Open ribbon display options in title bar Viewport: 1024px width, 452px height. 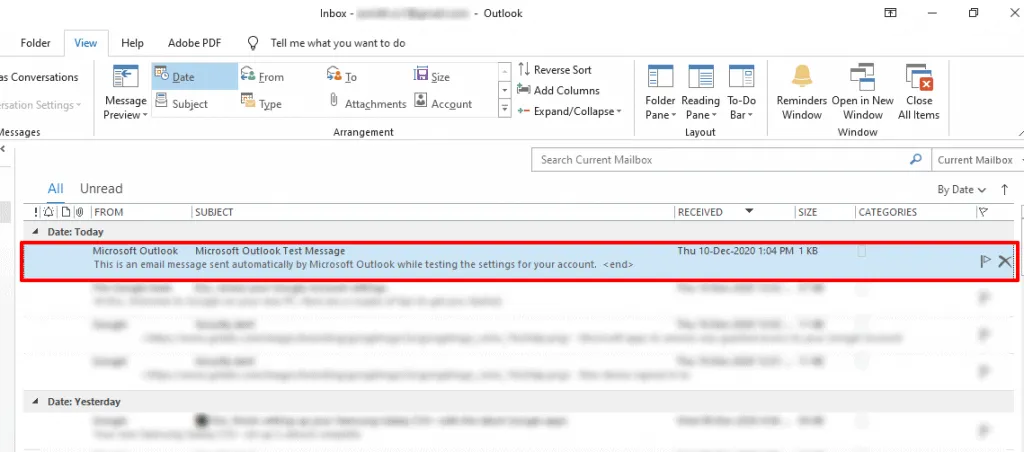890,13
